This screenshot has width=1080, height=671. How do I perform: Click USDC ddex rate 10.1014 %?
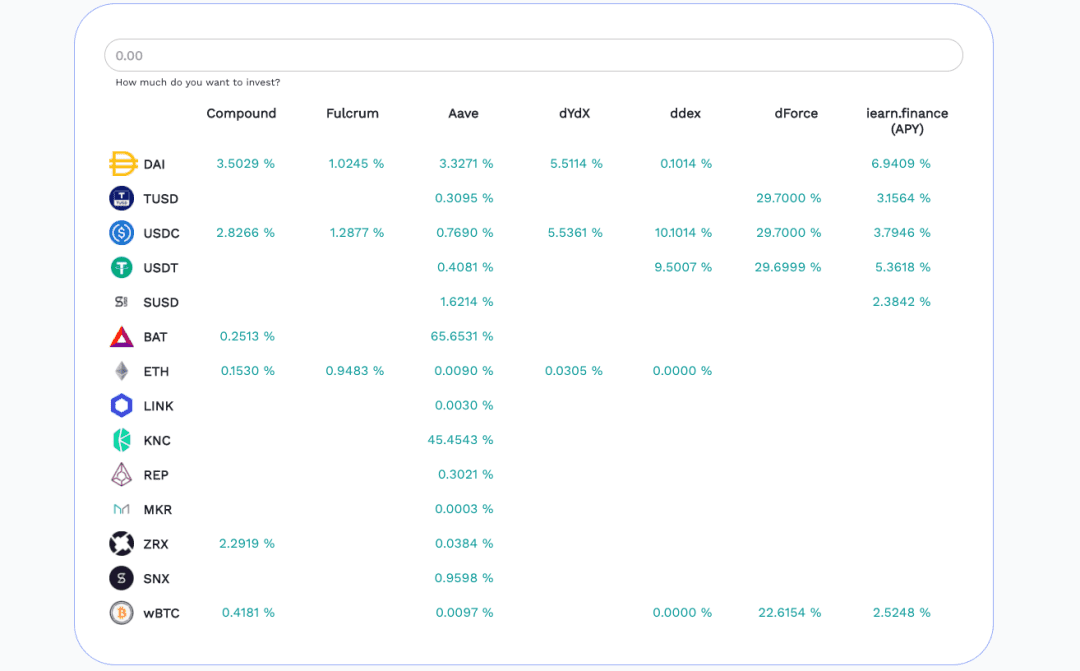(x=683, y=232)
